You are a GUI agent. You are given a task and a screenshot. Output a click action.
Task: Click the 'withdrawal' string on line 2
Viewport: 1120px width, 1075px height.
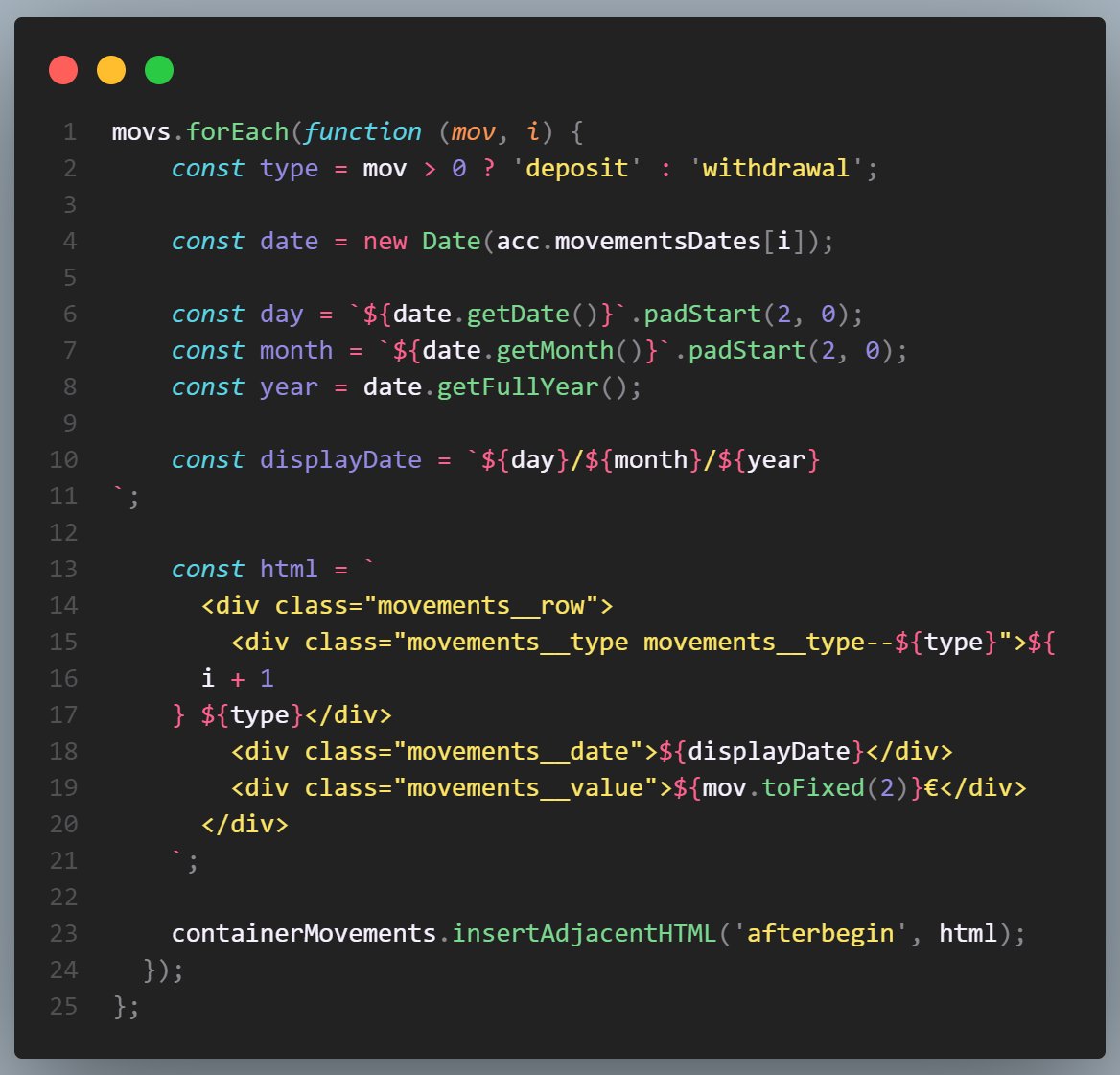tap(776, 169)
